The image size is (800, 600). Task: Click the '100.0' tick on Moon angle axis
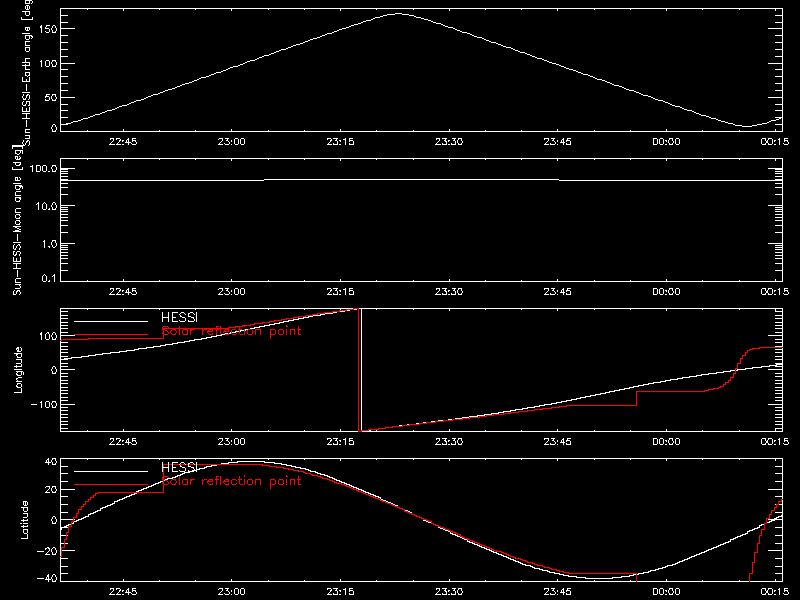pos(43,169)
